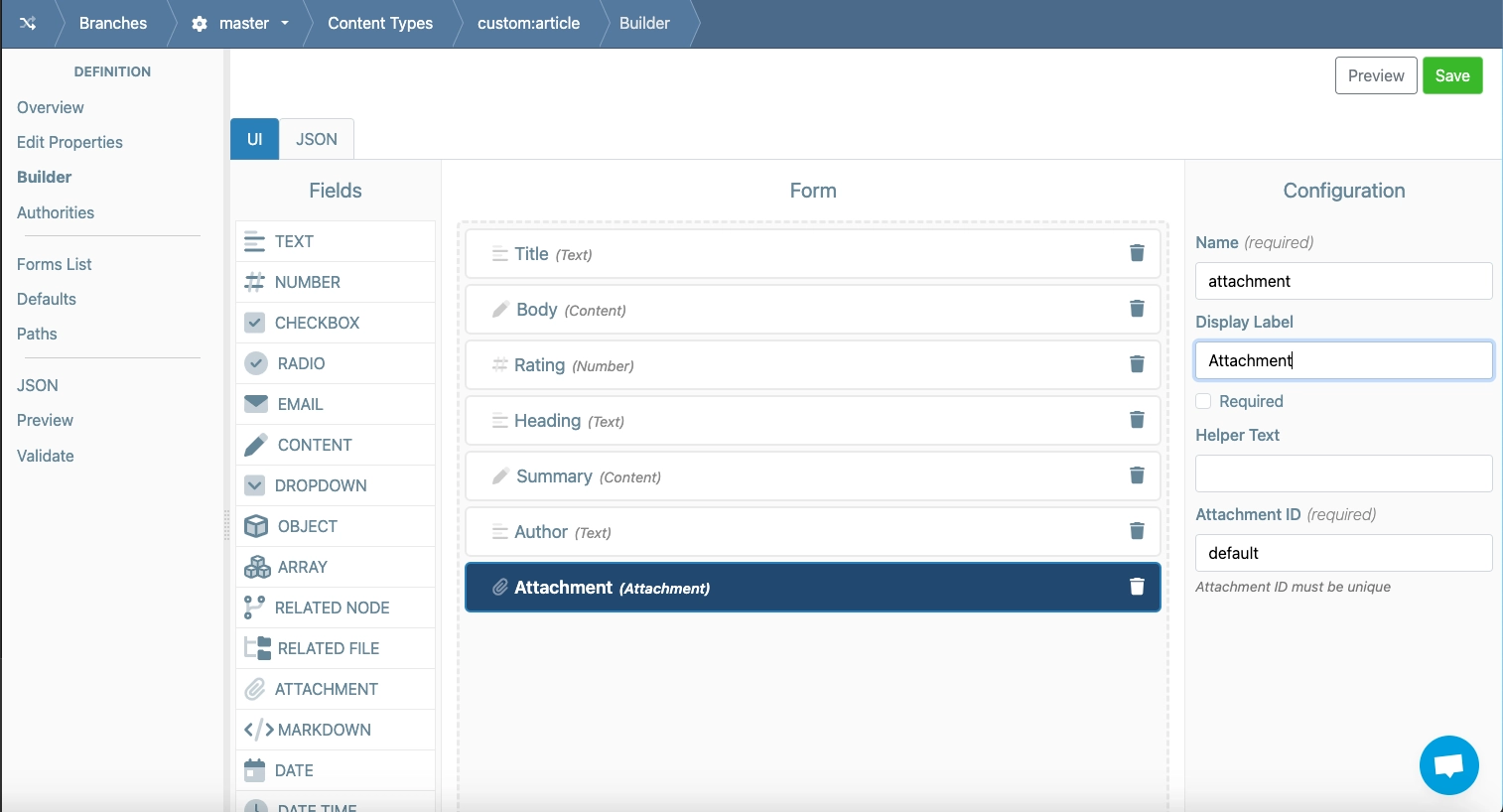Open Edit Properties in sidebar
The image size is (1503, 812).
coord(69,142)
